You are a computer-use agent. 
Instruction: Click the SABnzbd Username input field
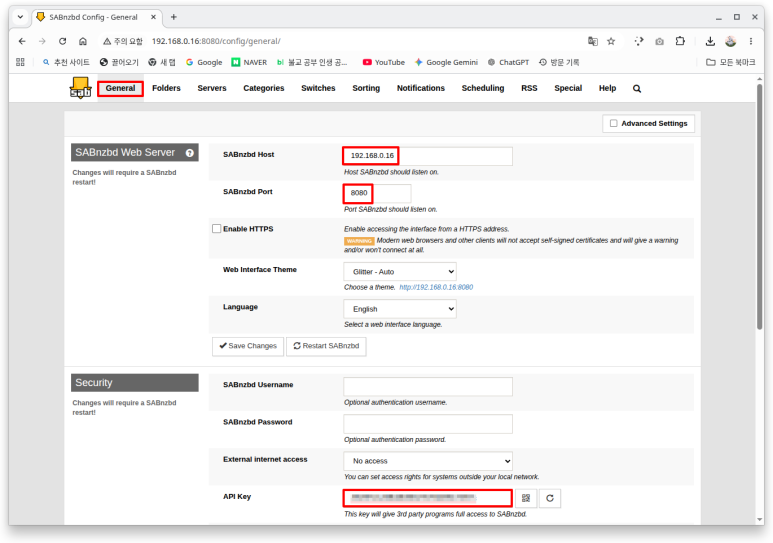pos(428,387)
